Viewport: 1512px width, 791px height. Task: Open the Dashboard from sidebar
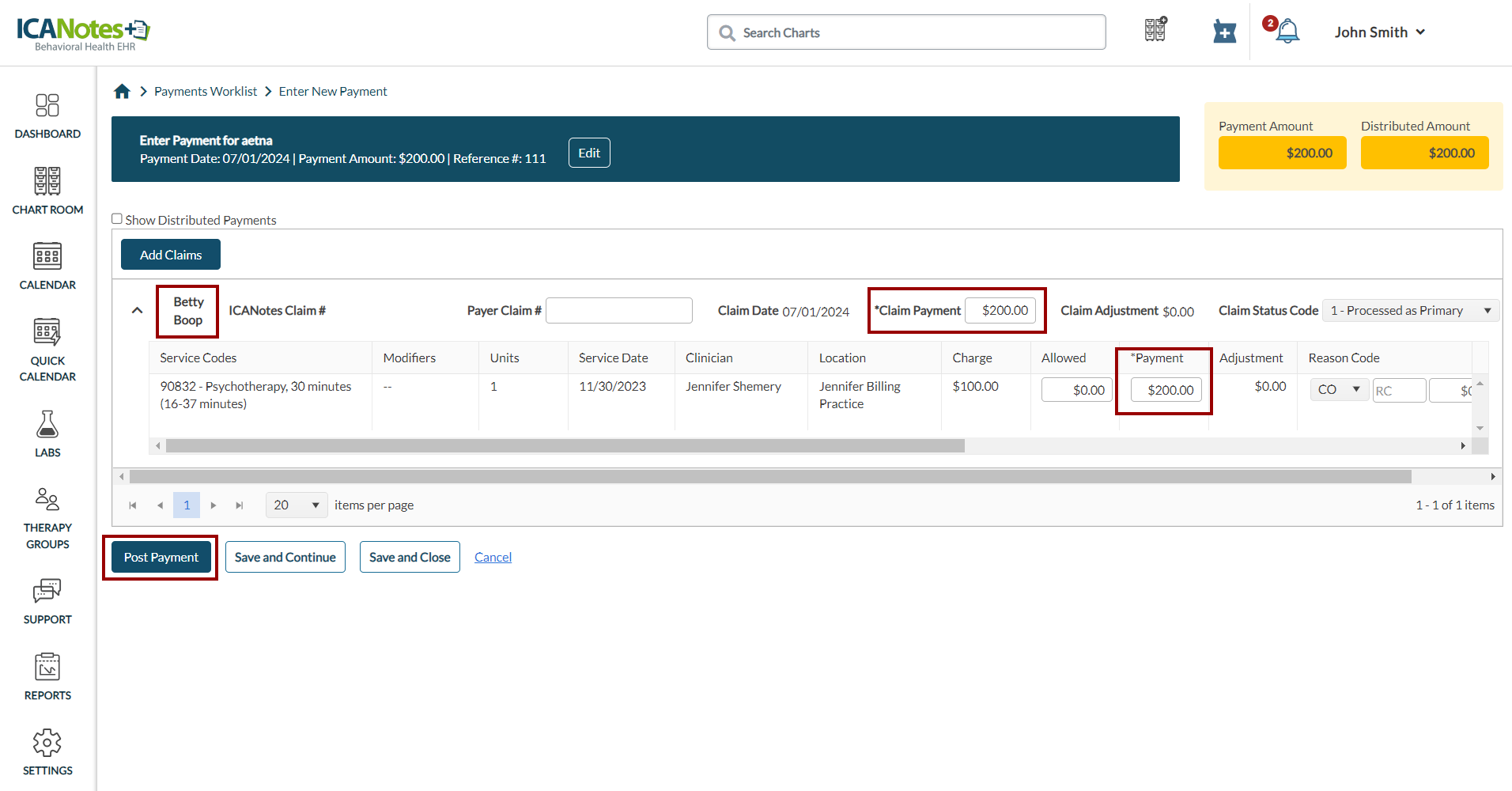(x=47, y=115)
